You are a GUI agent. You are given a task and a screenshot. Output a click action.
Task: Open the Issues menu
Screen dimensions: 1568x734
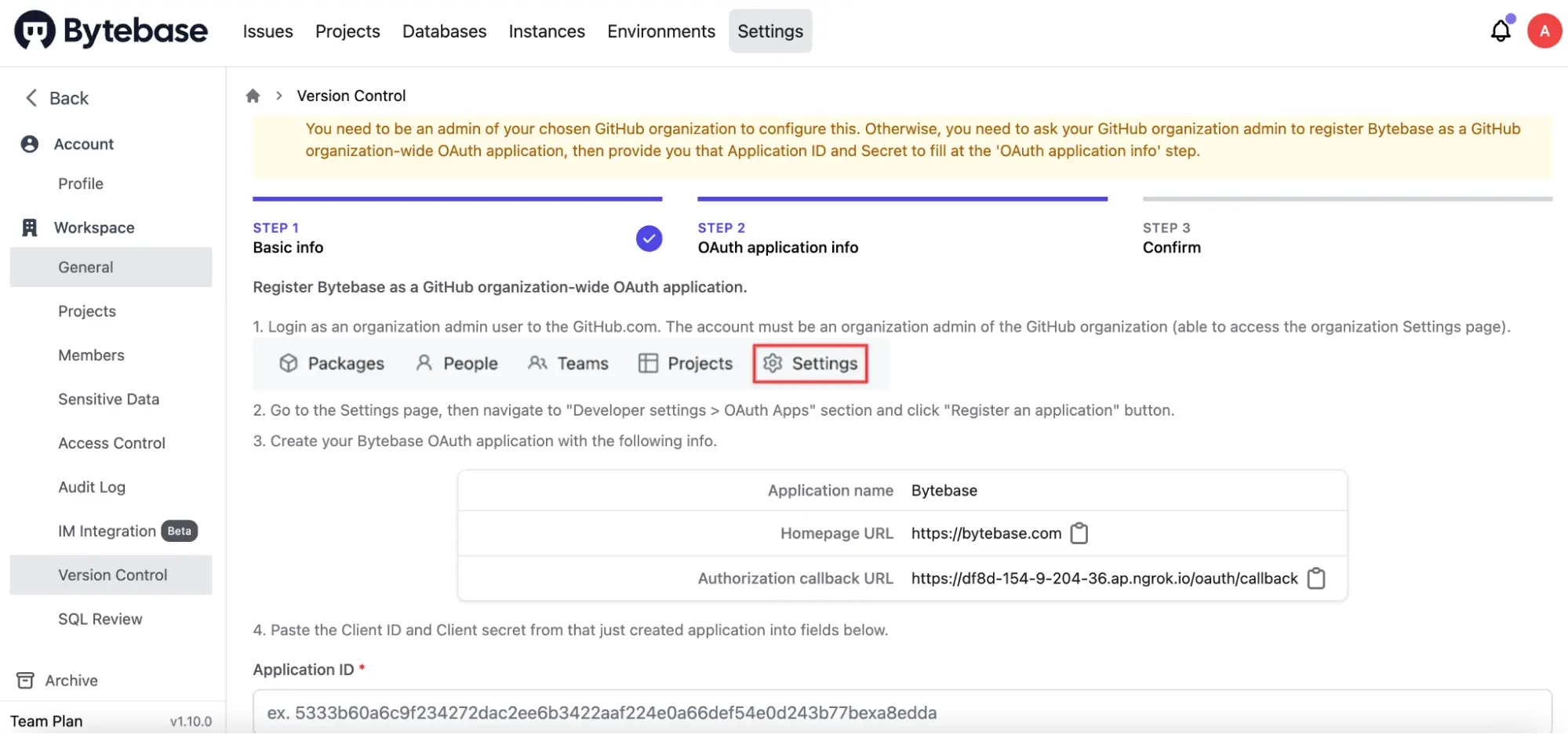coord(267,31)
